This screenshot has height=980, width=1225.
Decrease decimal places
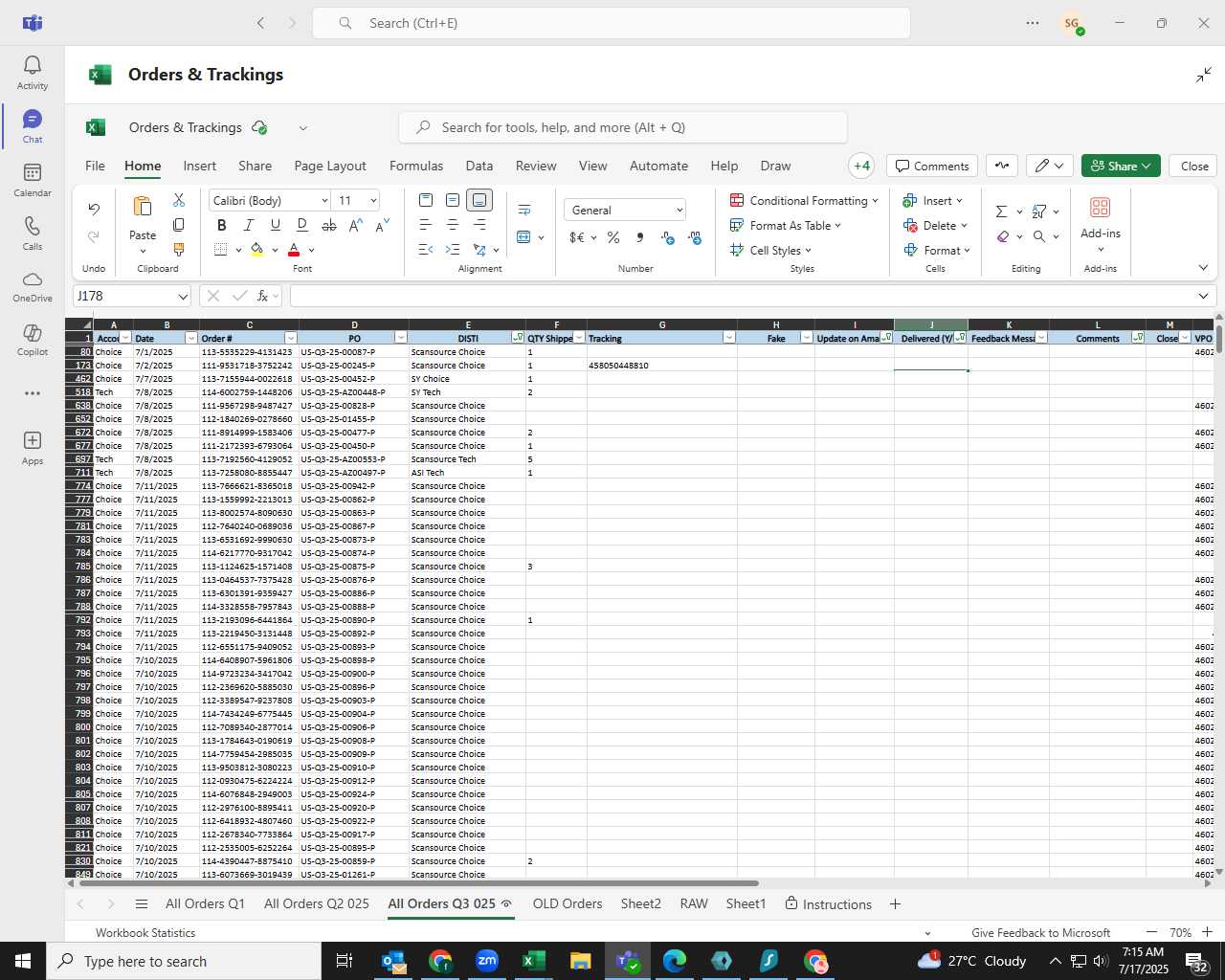tap(695, 237)
